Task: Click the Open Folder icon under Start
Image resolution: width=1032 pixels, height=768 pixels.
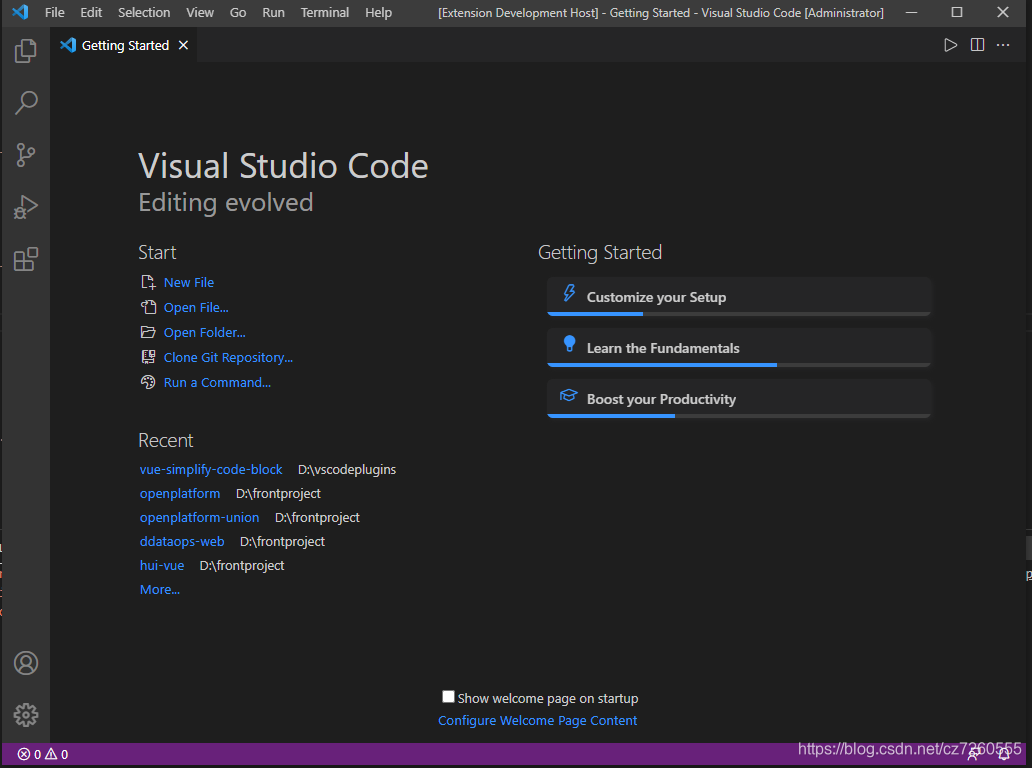Action: [148, 332]
